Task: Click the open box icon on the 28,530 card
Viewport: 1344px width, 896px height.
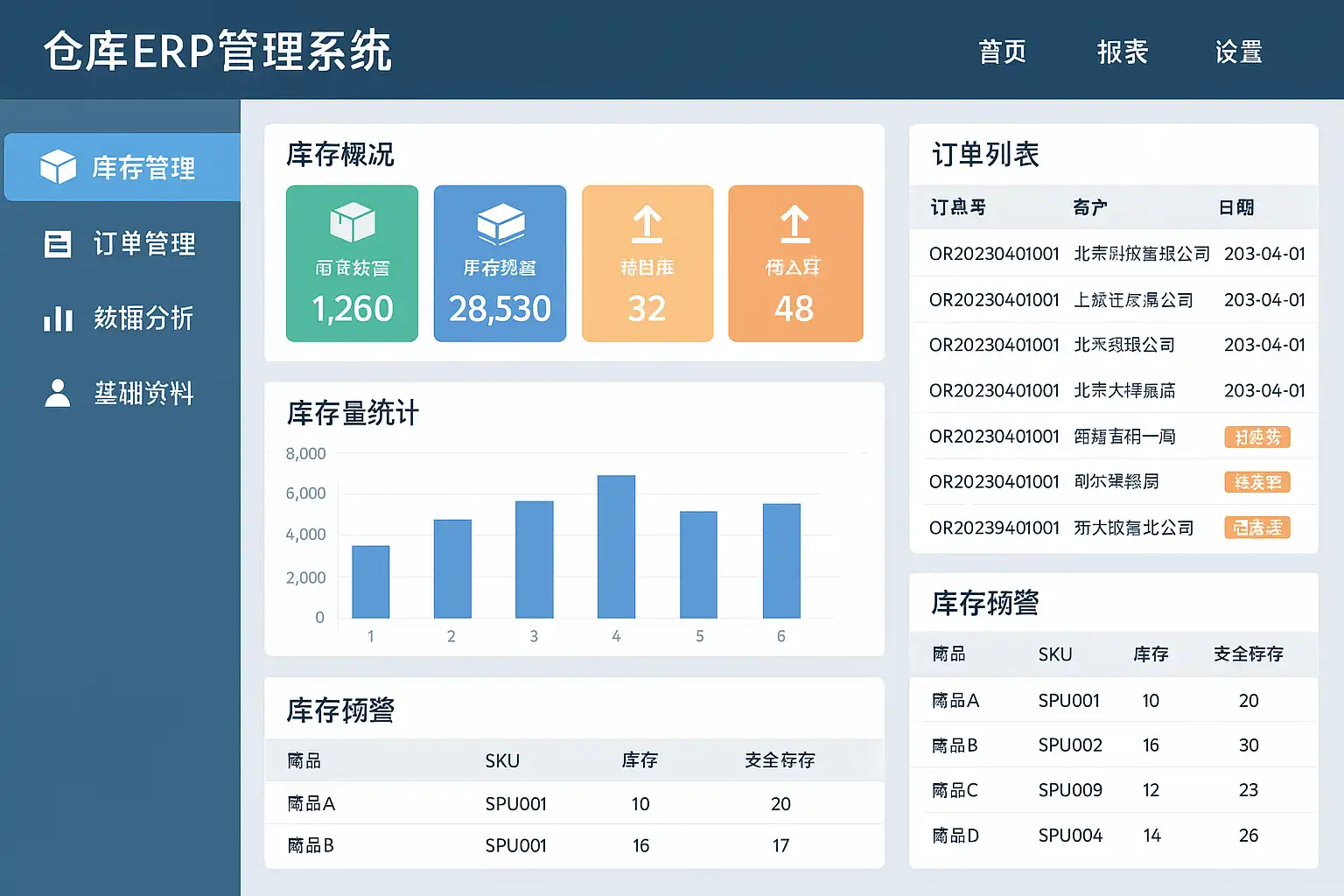Action: (x=500, y=224)
